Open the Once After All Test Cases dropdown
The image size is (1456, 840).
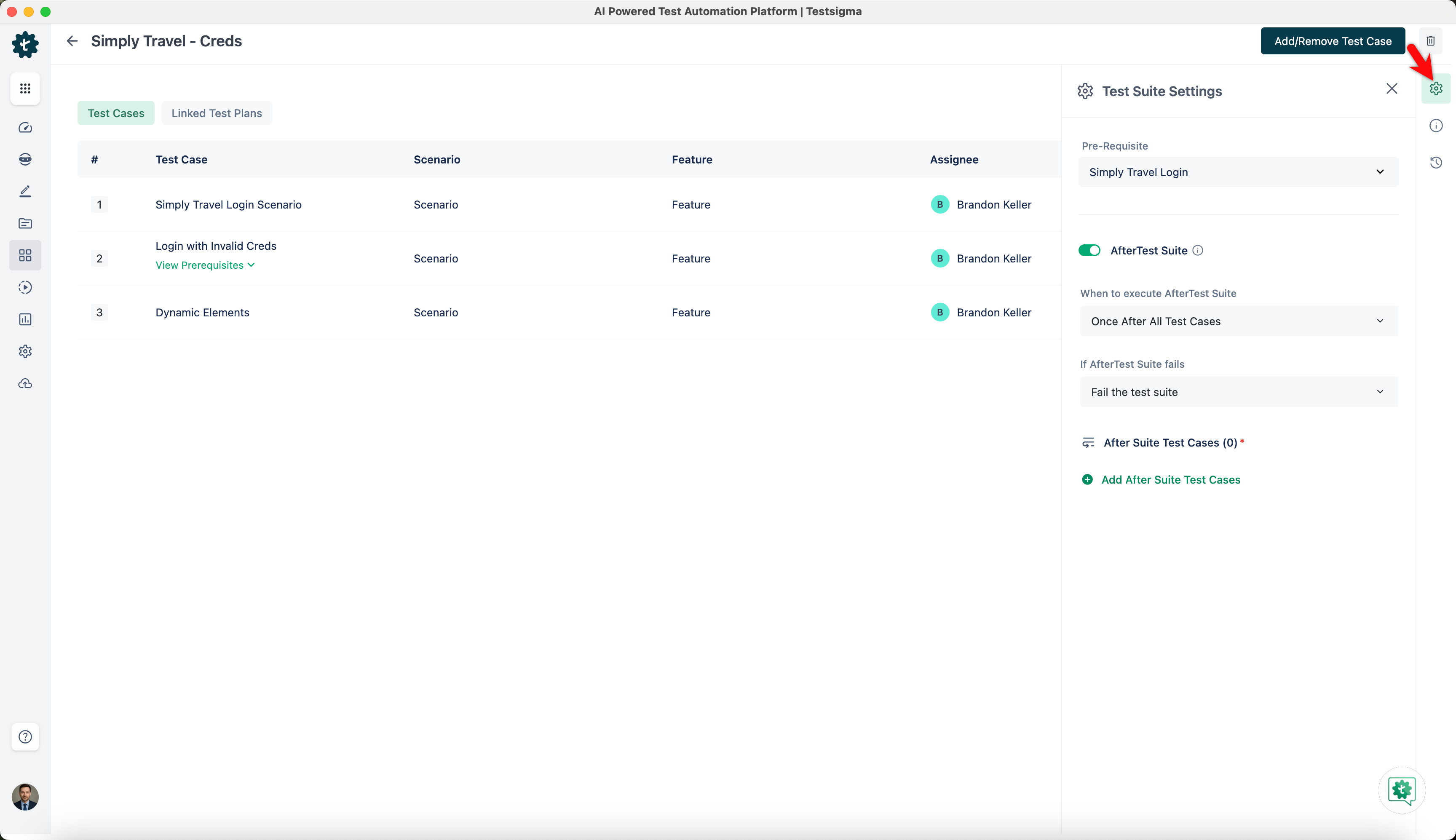(1238, 321)
